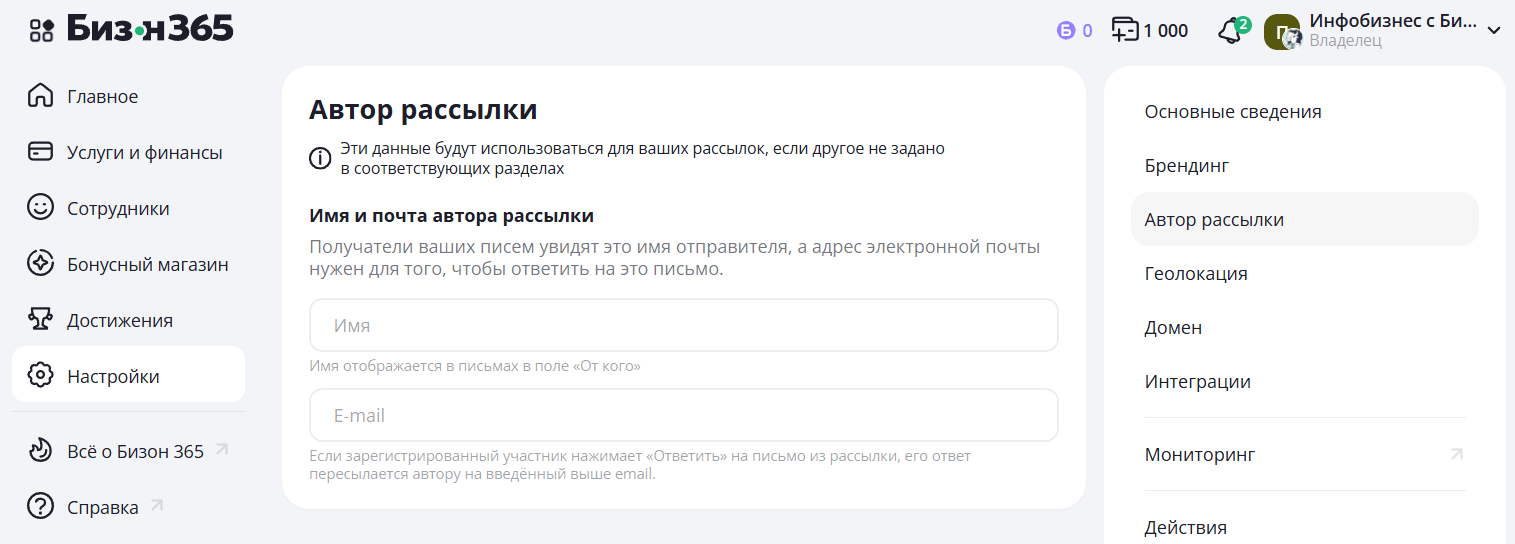Screen dimensions: 1515x544
Task: Click the Бизон365 logo
Action: (150, 29)
